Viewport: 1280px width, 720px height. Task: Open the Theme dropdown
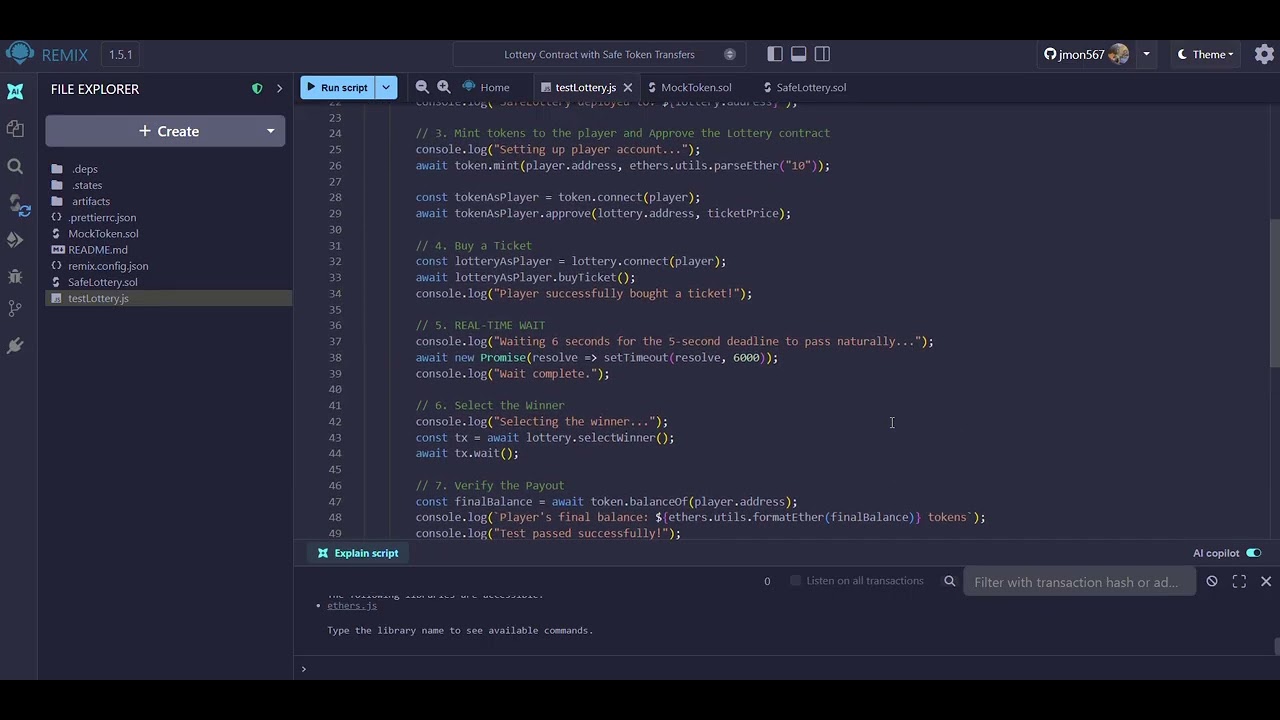pyautogui.click(x=1205, y=54)
